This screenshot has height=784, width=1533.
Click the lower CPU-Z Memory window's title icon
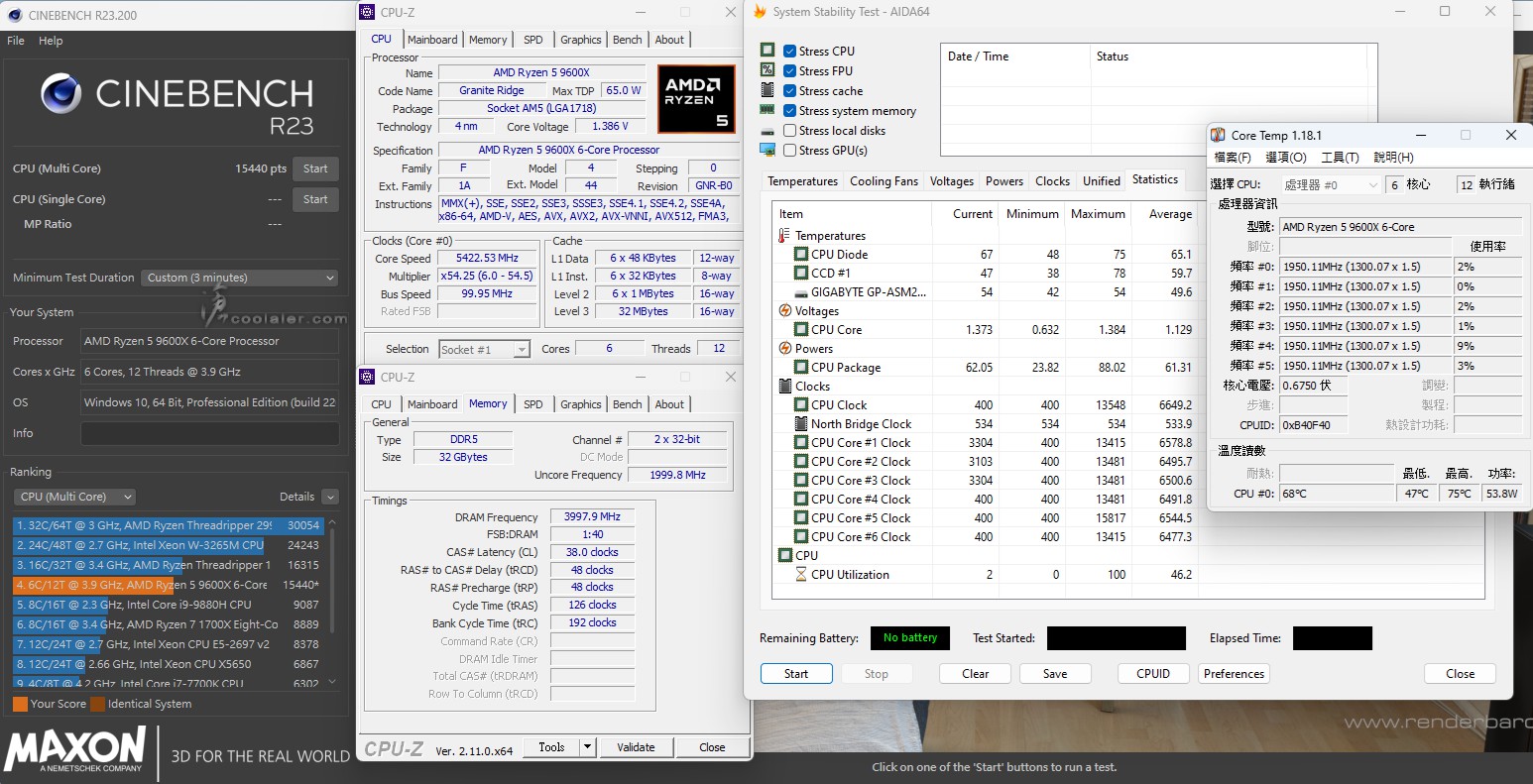(x=367, y=377)
